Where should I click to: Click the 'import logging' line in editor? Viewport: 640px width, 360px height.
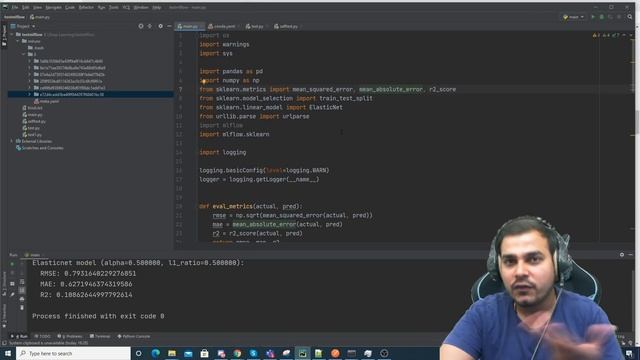(x=222, y=152)
